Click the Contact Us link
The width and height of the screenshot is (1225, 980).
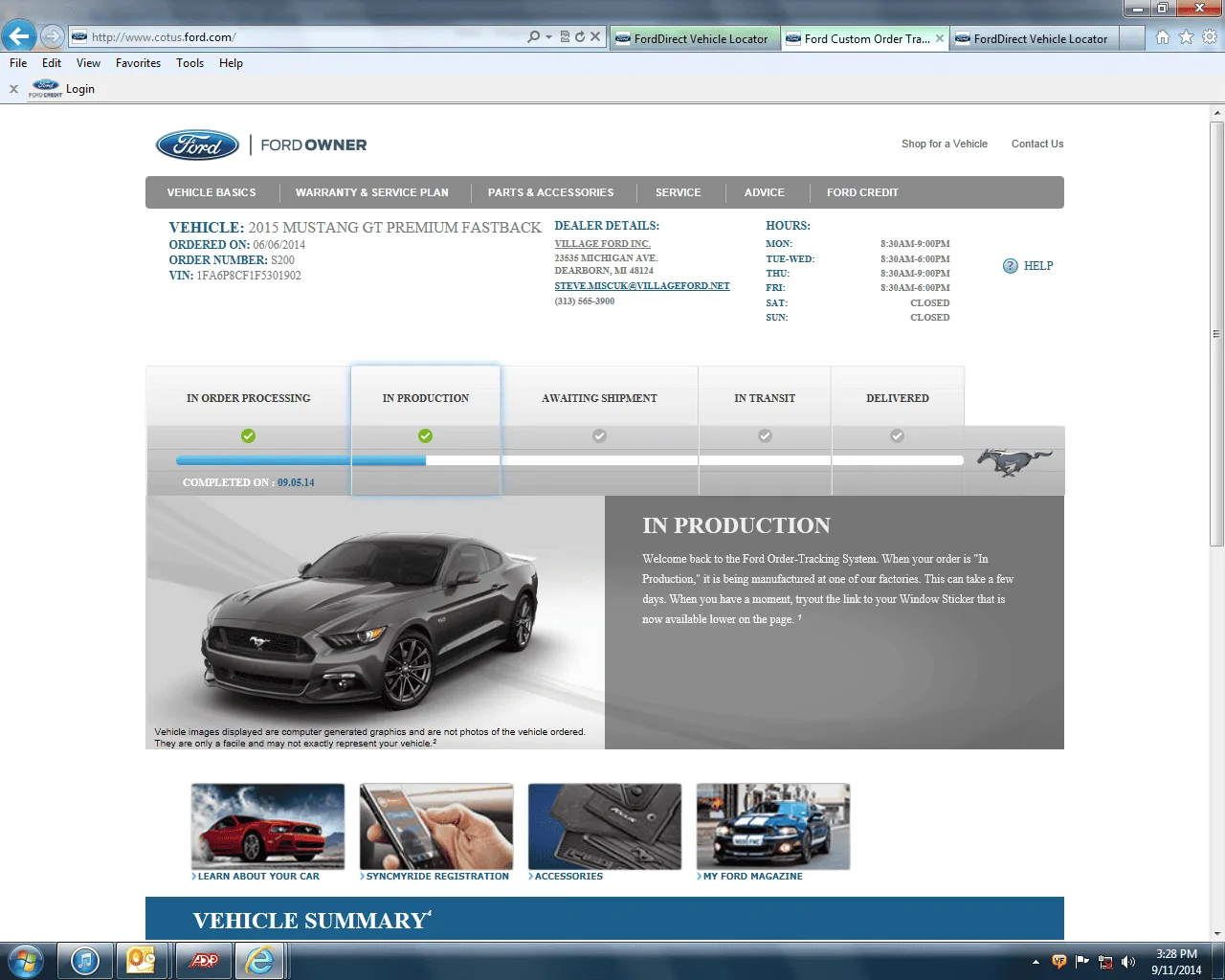1037,144
